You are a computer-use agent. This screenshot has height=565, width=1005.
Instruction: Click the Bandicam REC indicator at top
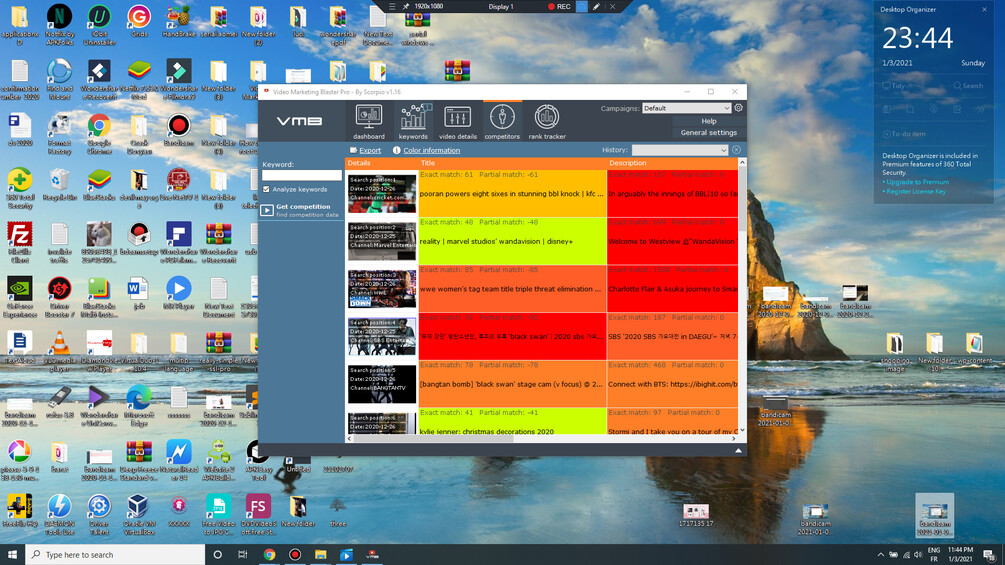tap(559, 6)
